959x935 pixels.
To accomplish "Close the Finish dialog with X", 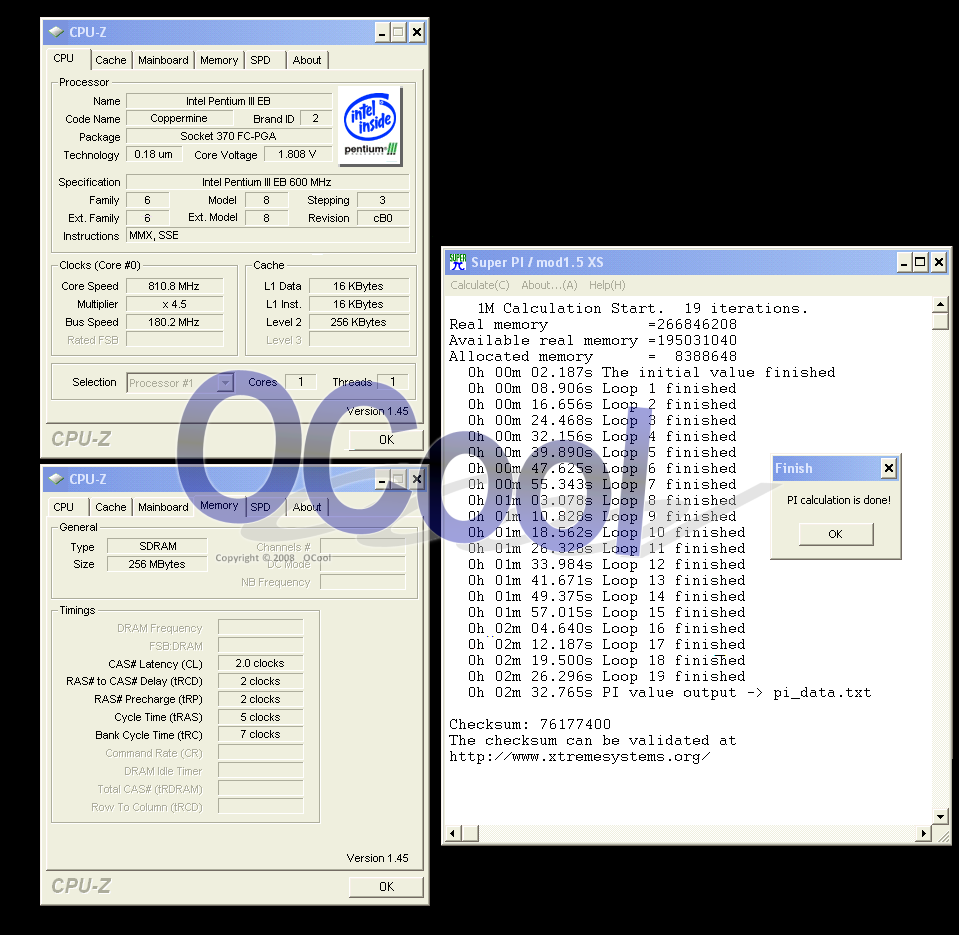I will pyautogui.click(x=889, y=468).
